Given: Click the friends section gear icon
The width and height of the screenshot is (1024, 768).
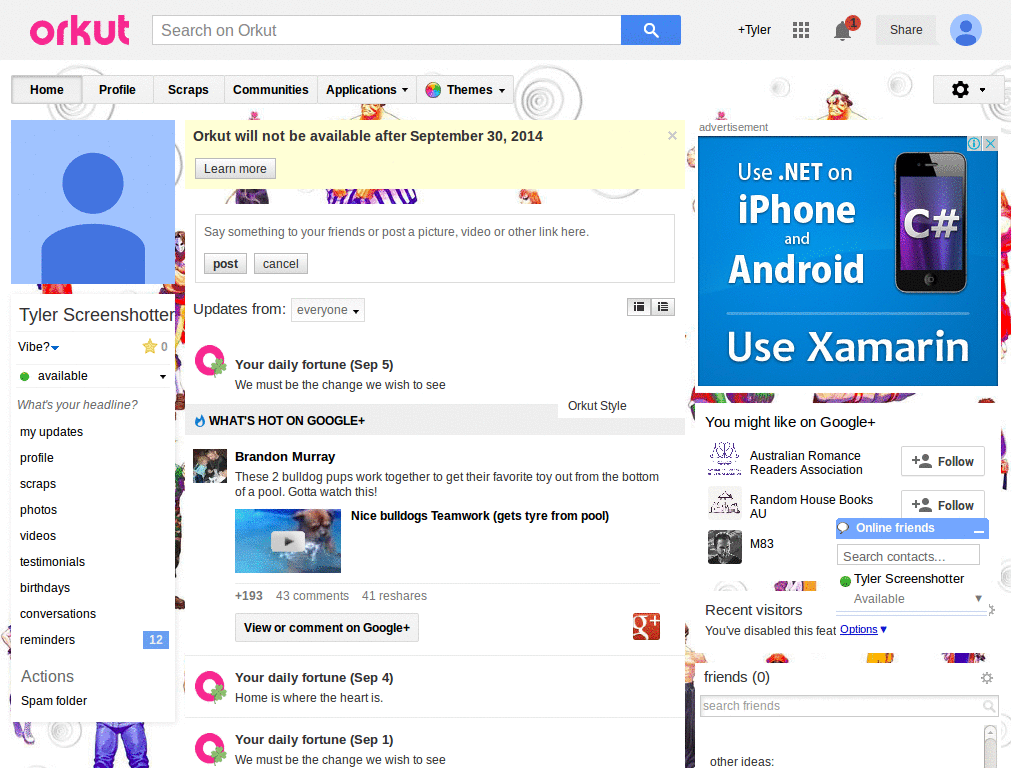Looking at the screenshot, I should (987, 678).
